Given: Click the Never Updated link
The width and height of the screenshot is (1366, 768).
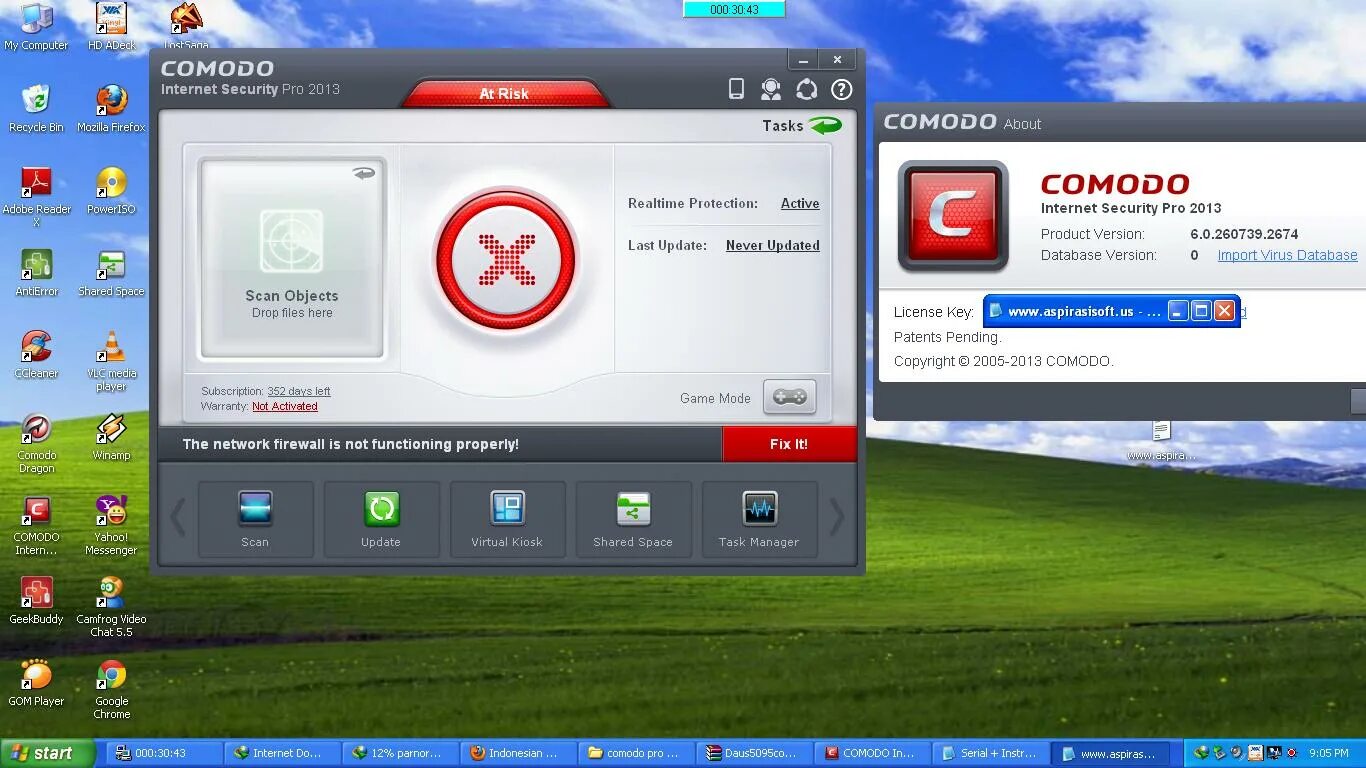Looking at the screenshot, I should click(x=773, y=245).
